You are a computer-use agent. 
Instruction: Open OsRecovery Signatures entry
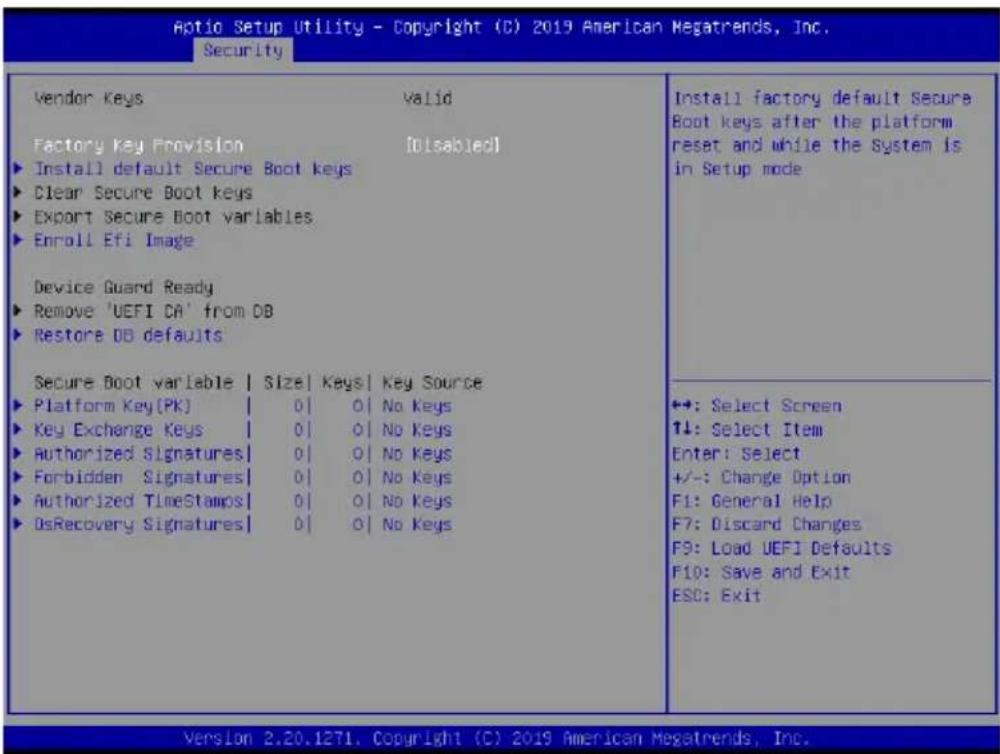tap(138, 524)
